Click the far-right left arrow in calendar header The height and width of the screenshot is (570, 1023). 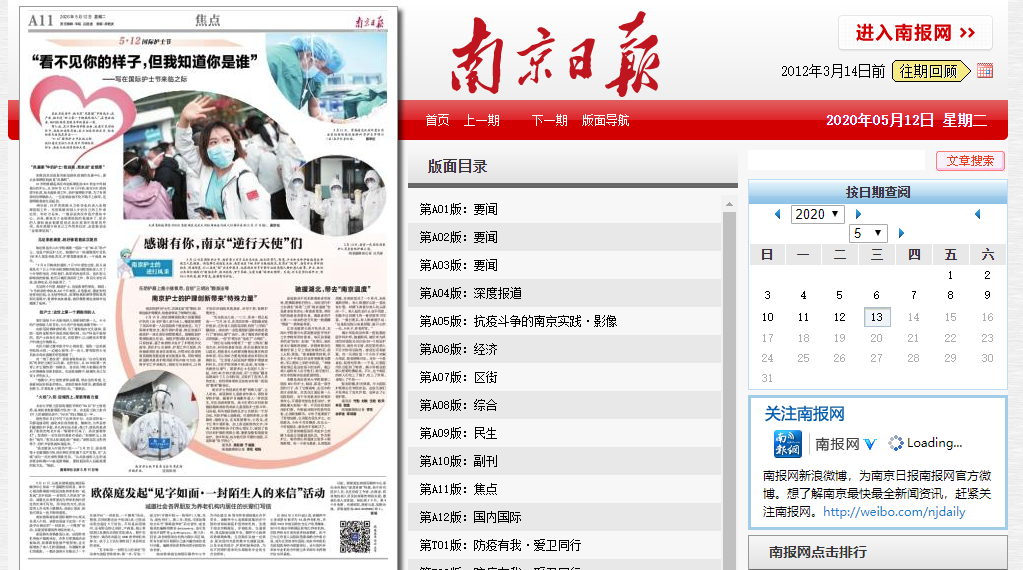977,214
